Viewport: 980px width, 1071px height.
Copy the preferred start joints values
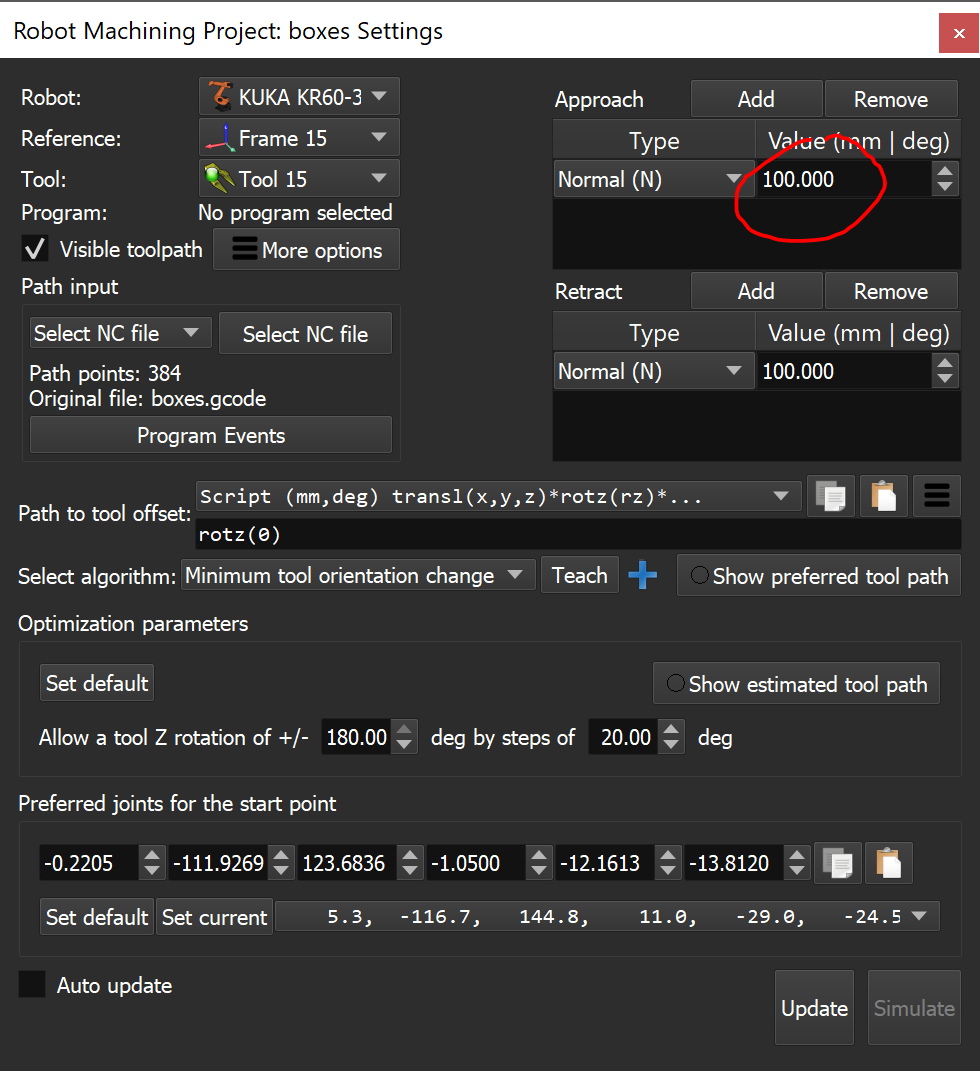838,863
